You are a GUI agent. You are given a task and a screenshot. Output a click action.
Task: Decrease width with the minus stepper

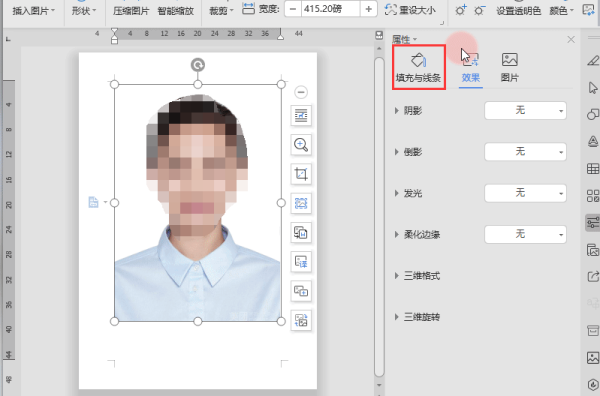click(293, 9)
